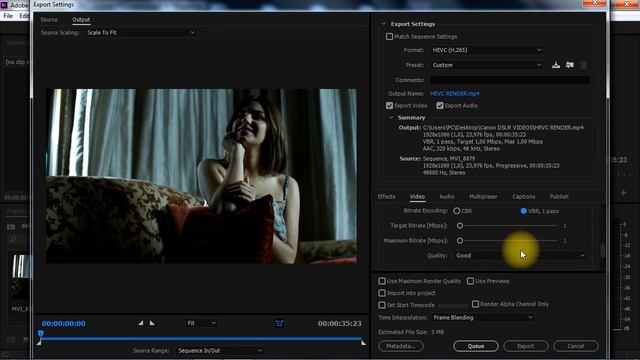Check Set Start Timecode option
The width and height of the screenshot is (640, 360).
click(x=382, y=304)
